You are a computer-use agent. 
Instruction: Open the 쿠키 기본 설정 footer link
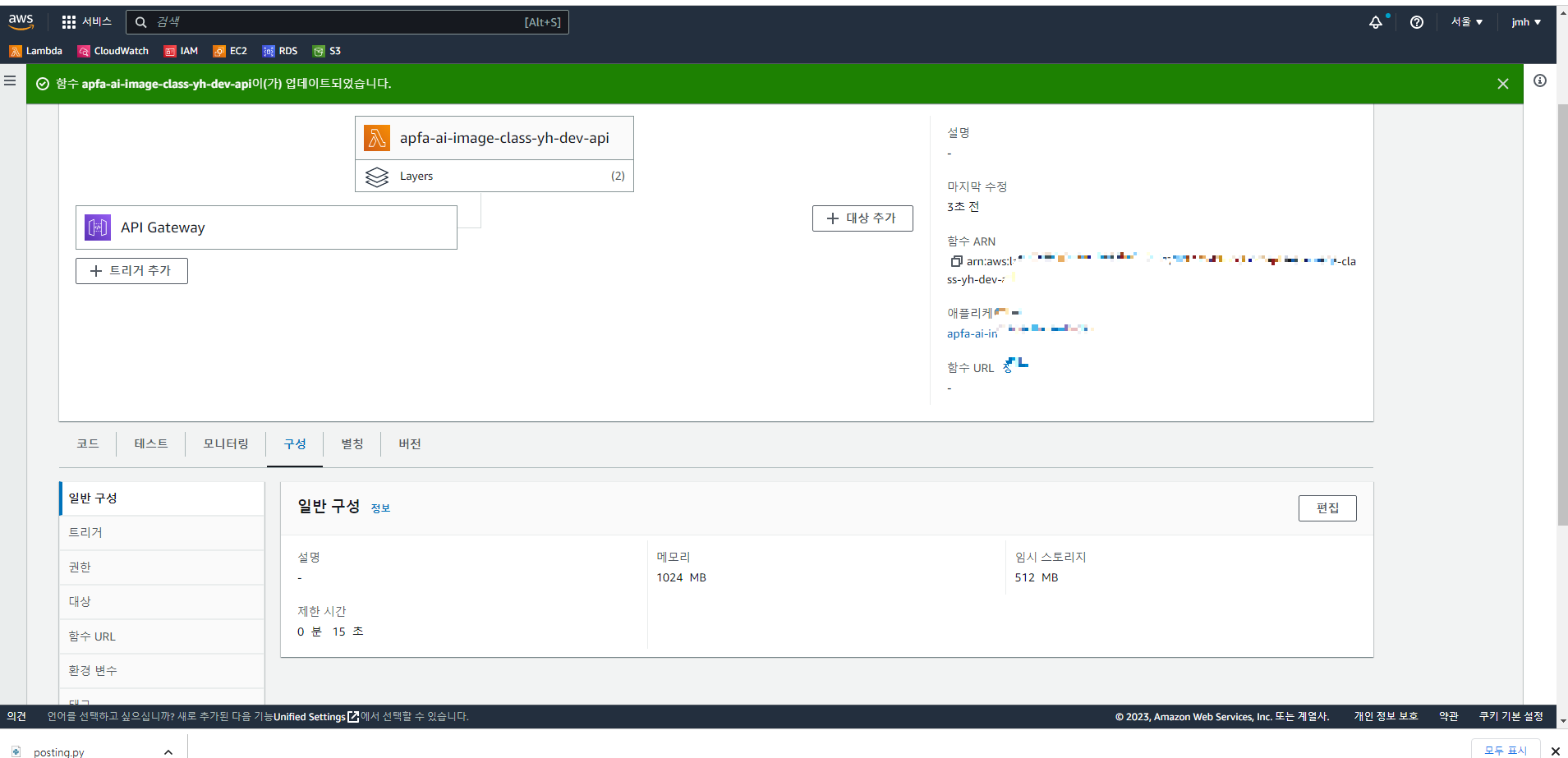(1511, 717)
